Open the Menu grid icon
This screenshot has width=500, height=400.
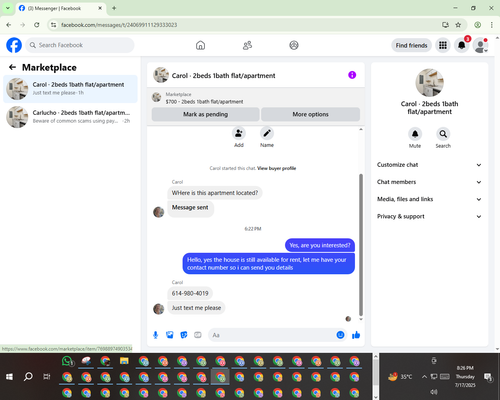(443, 45)
